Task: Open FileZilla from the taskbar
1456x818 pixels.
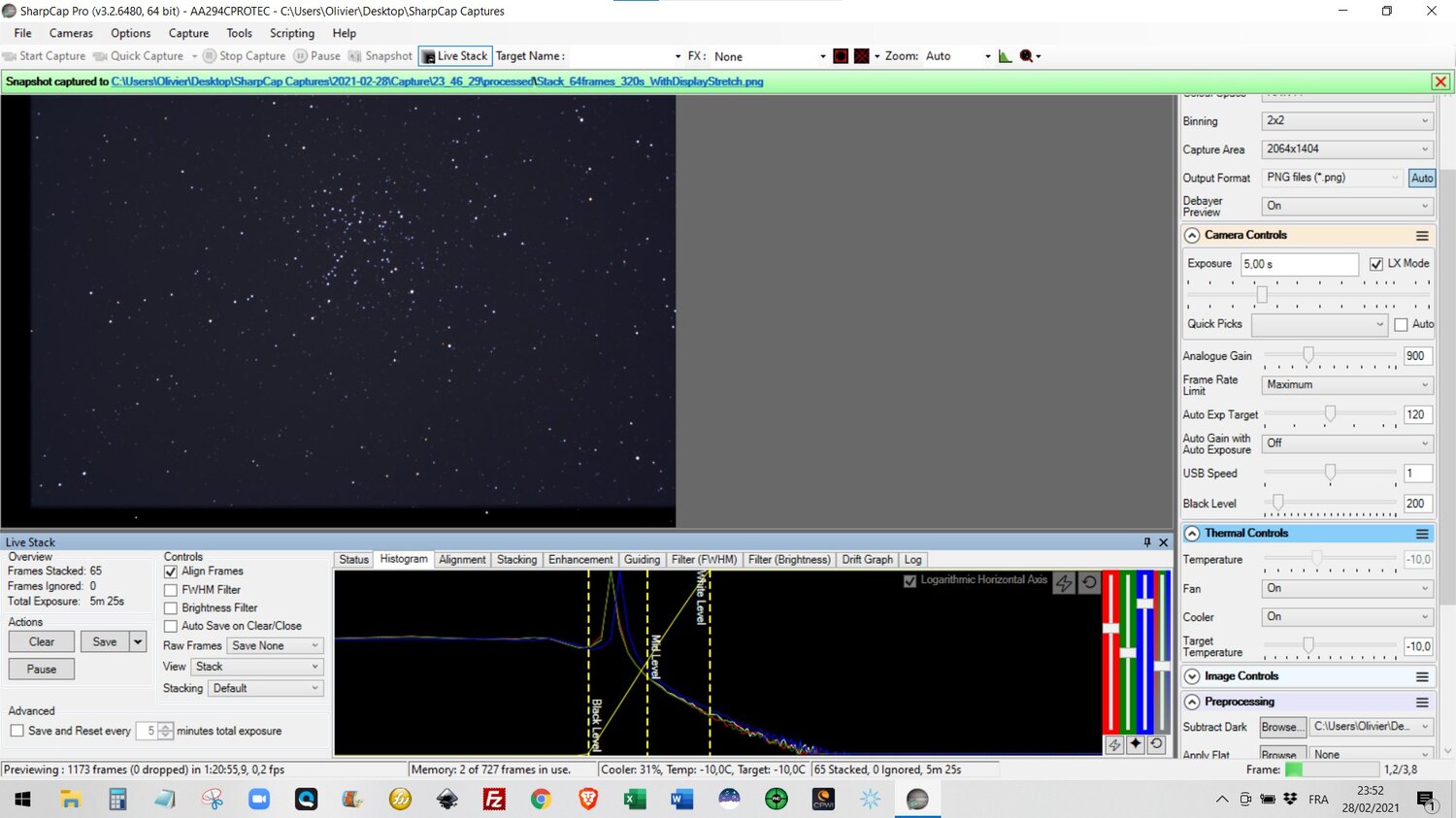Action: [494, 799]
